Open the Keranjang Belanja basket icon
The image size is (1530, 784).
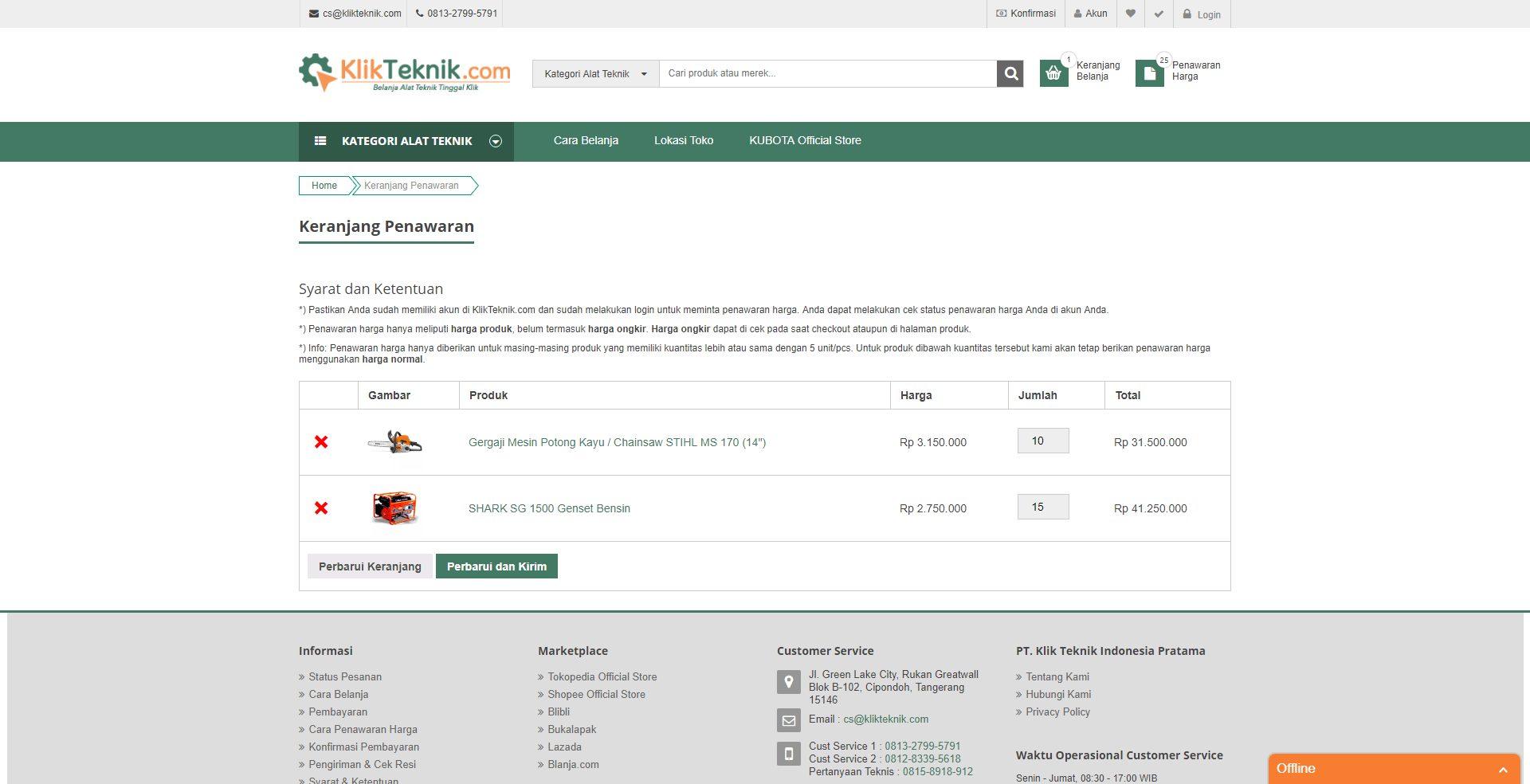pyautogui.click(x=1053, y=73)
